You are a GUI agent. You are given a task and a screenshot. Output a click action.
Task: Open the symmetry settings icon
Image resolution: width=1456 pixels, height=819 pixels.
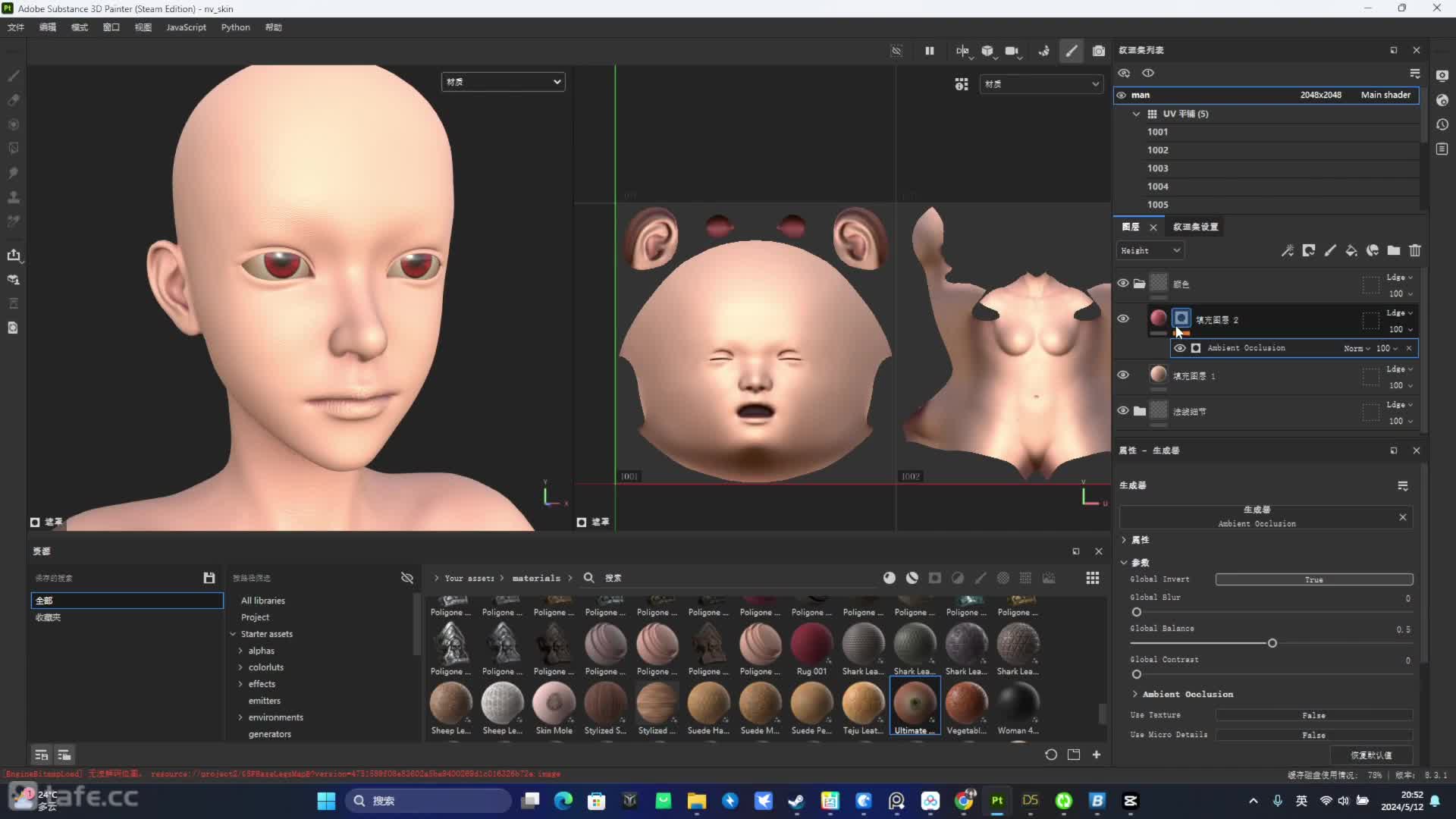coord(962,51)
